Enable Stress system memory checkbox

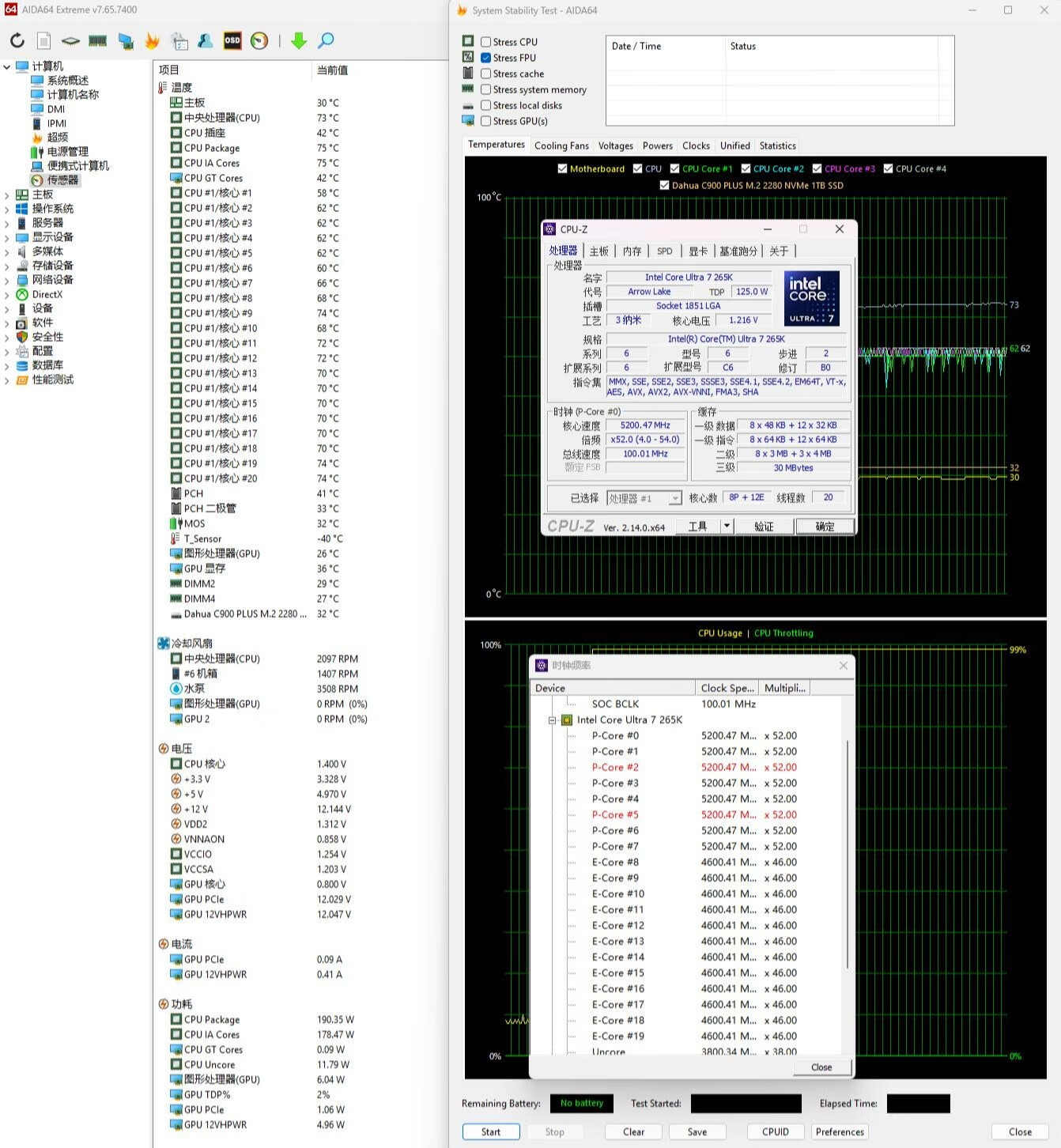486,89
